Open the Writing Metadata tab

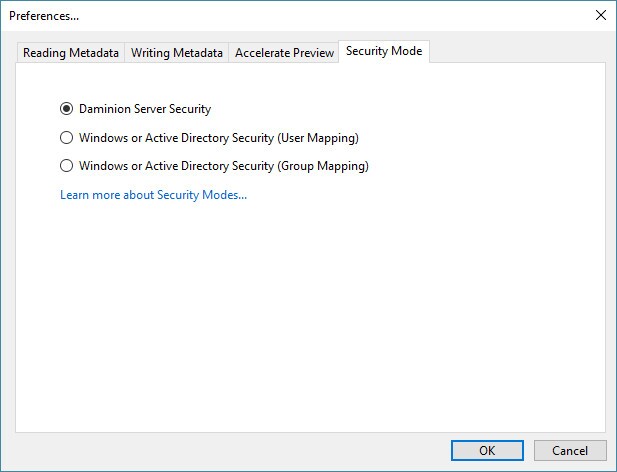pyautogui.click(x=177, y=53)
